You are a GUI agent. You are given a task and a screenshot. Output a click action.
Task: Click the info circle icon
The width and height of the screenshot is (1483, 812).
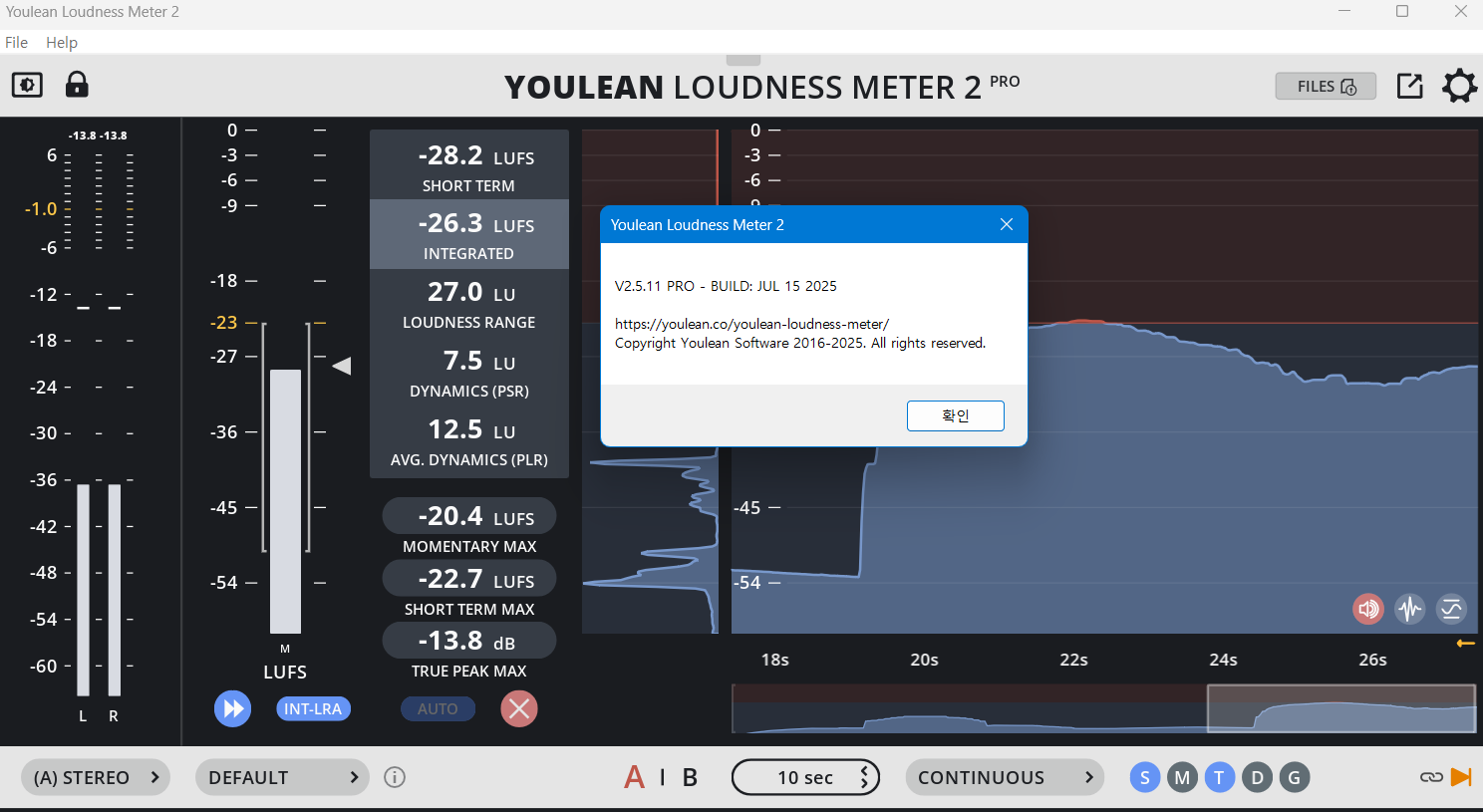(x=395, y=777)
